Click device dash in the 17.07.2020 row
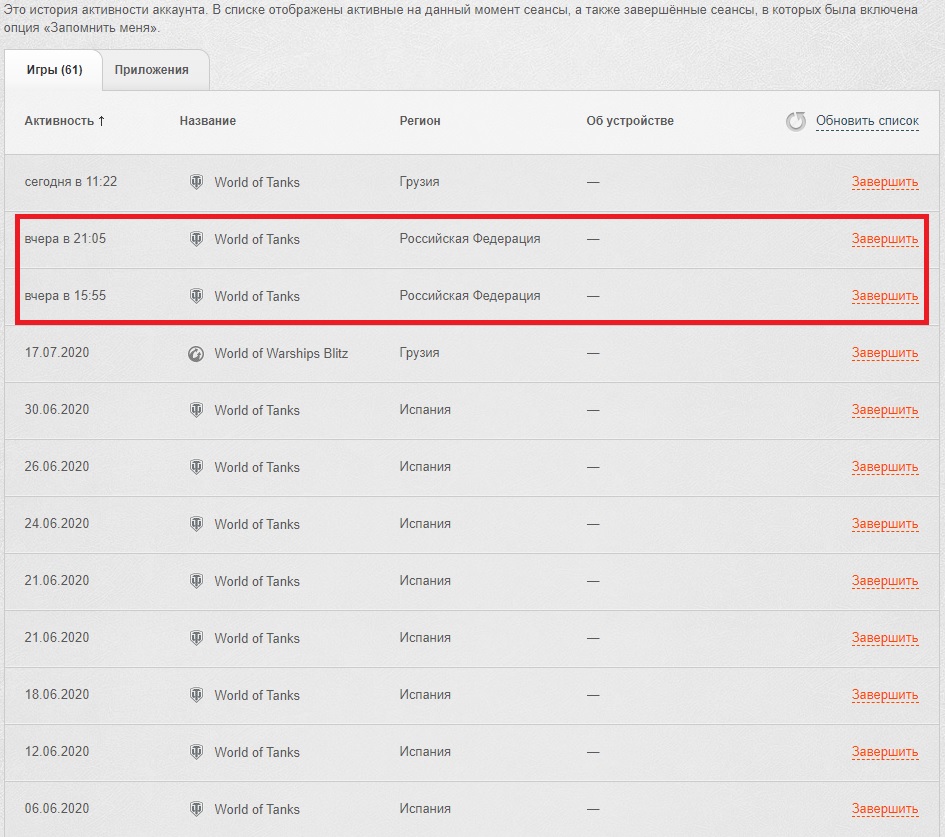945x837 pixels. 593,353
